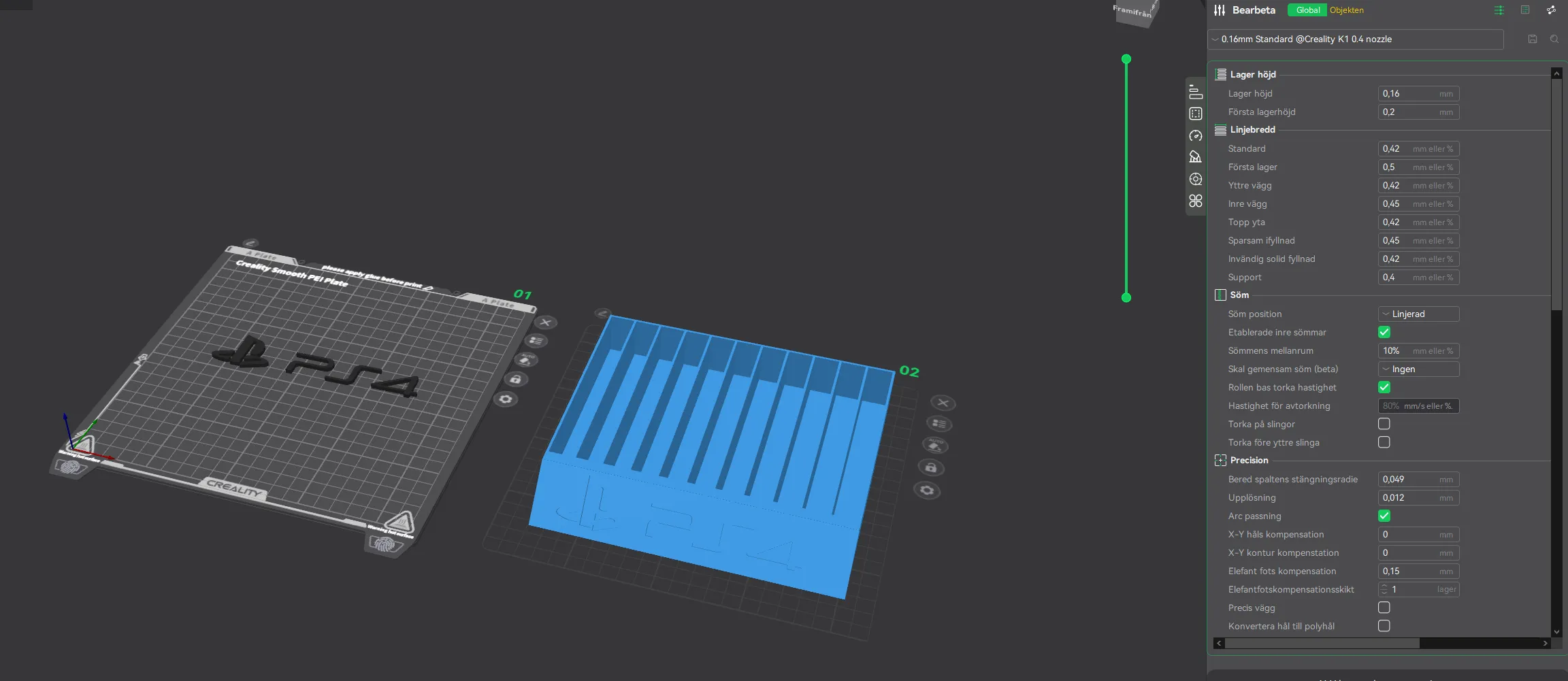This screenshot has width=1568, height=681.
Task: Open plate 01 settings gear icon
Action: (505, 399)
